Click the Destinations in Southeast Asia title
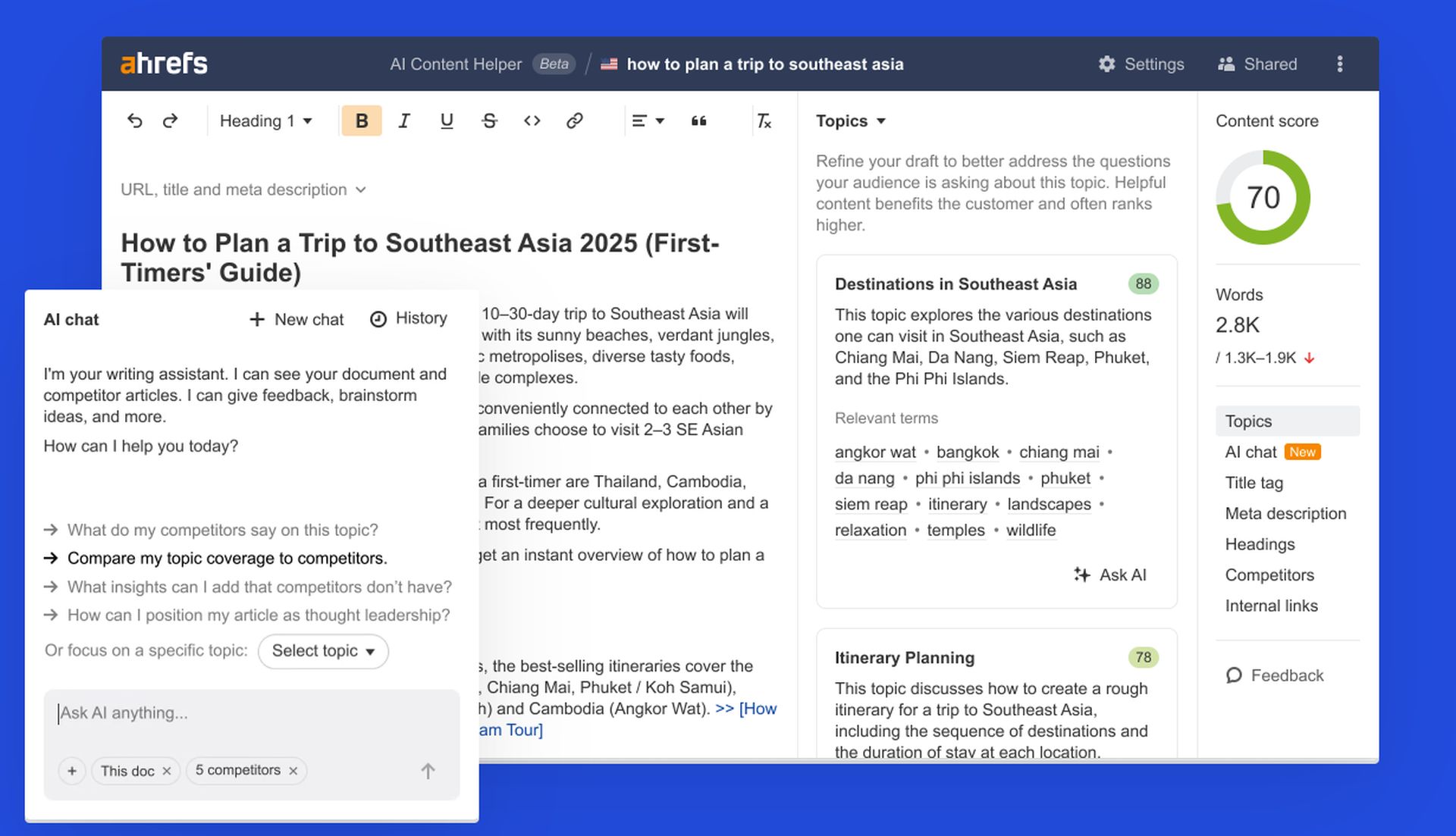 tap(955, 284)
